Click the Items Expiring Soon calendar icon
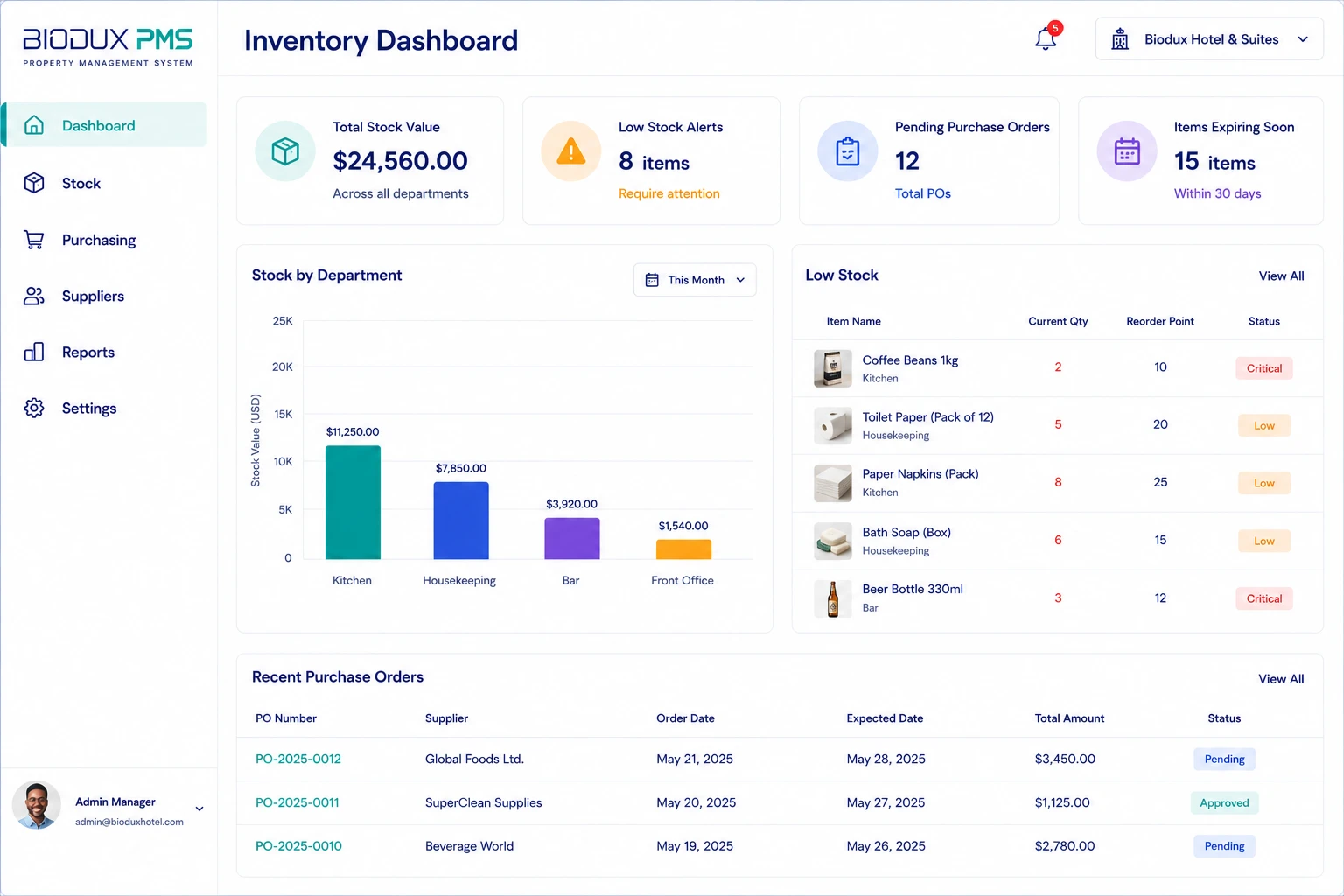 (x=1127, y=151)
